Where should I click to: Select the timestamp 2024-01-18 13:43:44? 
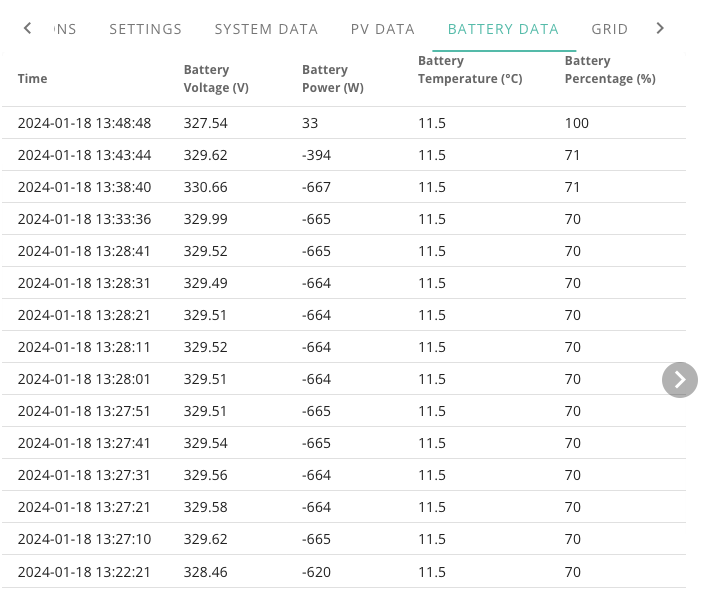coord(84,155)
